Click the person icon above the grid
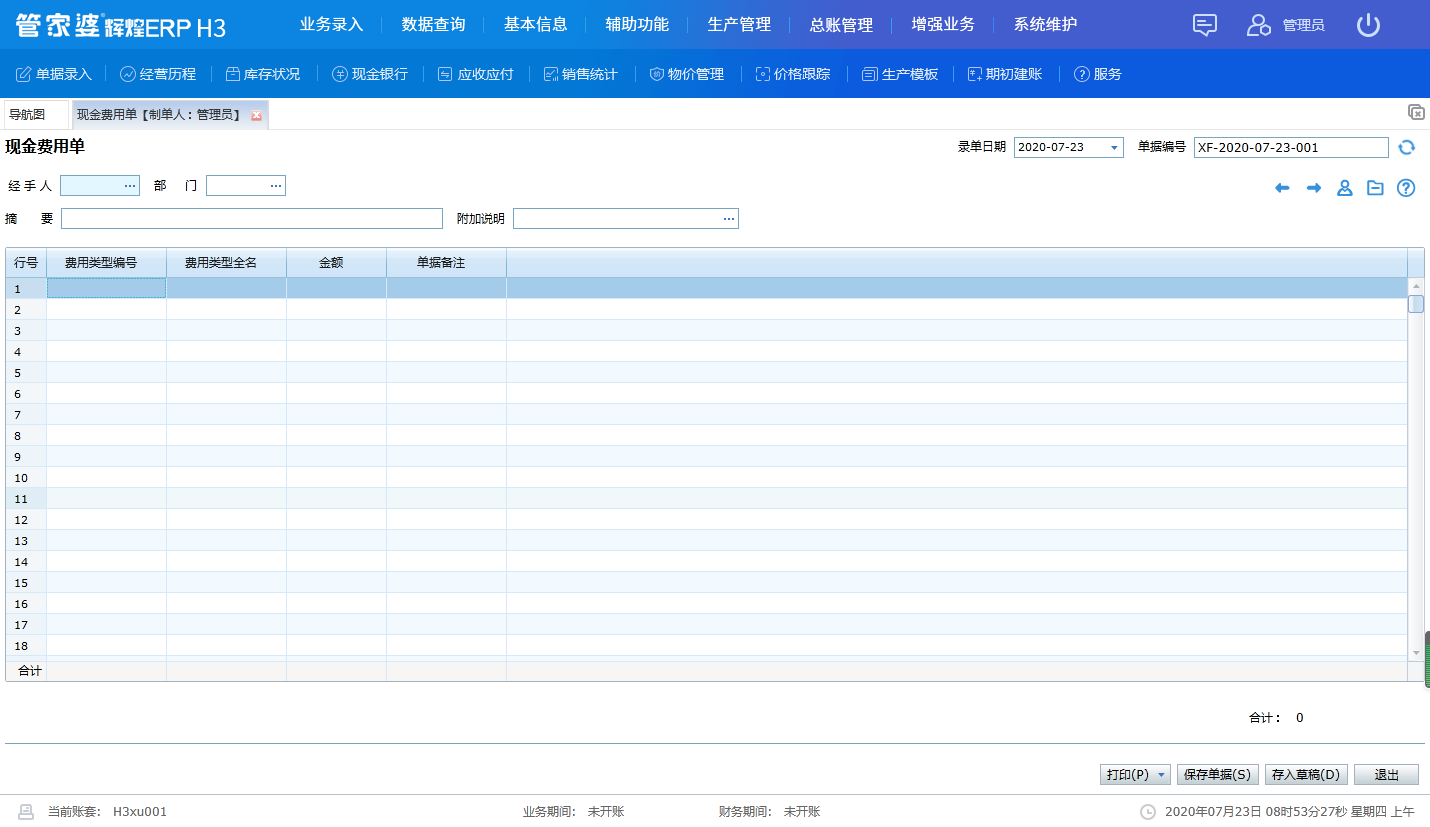The width and height of the screenshot is (1430, 827). tap(1345, 188)
